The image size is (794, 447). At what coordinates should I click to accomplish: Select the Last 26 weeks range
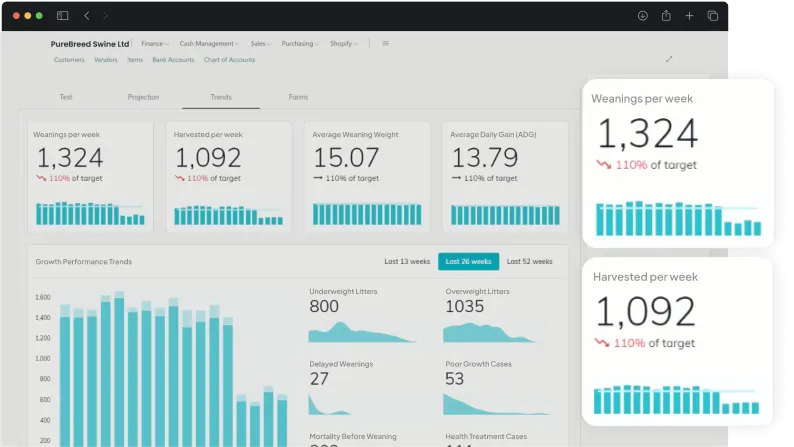(x=468, y=262)
